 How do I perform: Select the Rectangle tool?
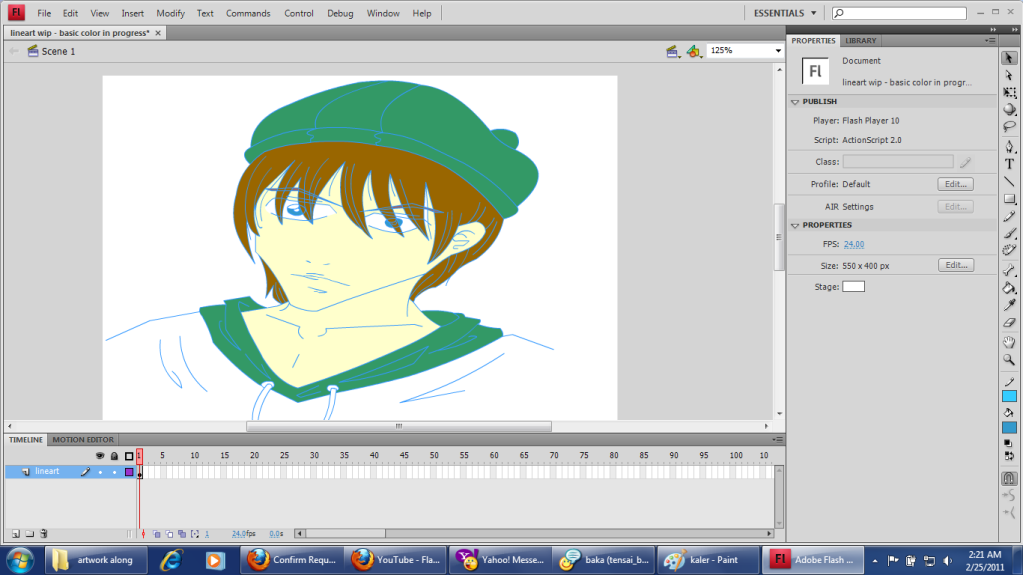1009,198
